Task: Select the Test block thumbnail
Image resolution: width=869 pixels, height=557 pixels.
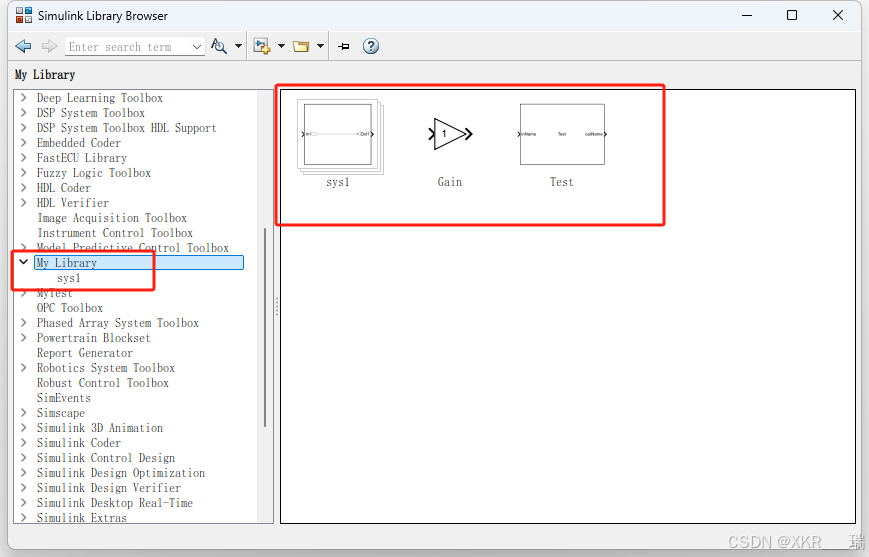Action: click(562, 134)
